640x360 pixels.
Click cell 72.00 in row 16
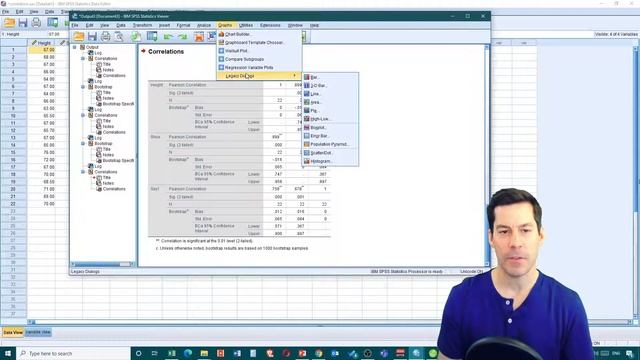click(42, 160)
